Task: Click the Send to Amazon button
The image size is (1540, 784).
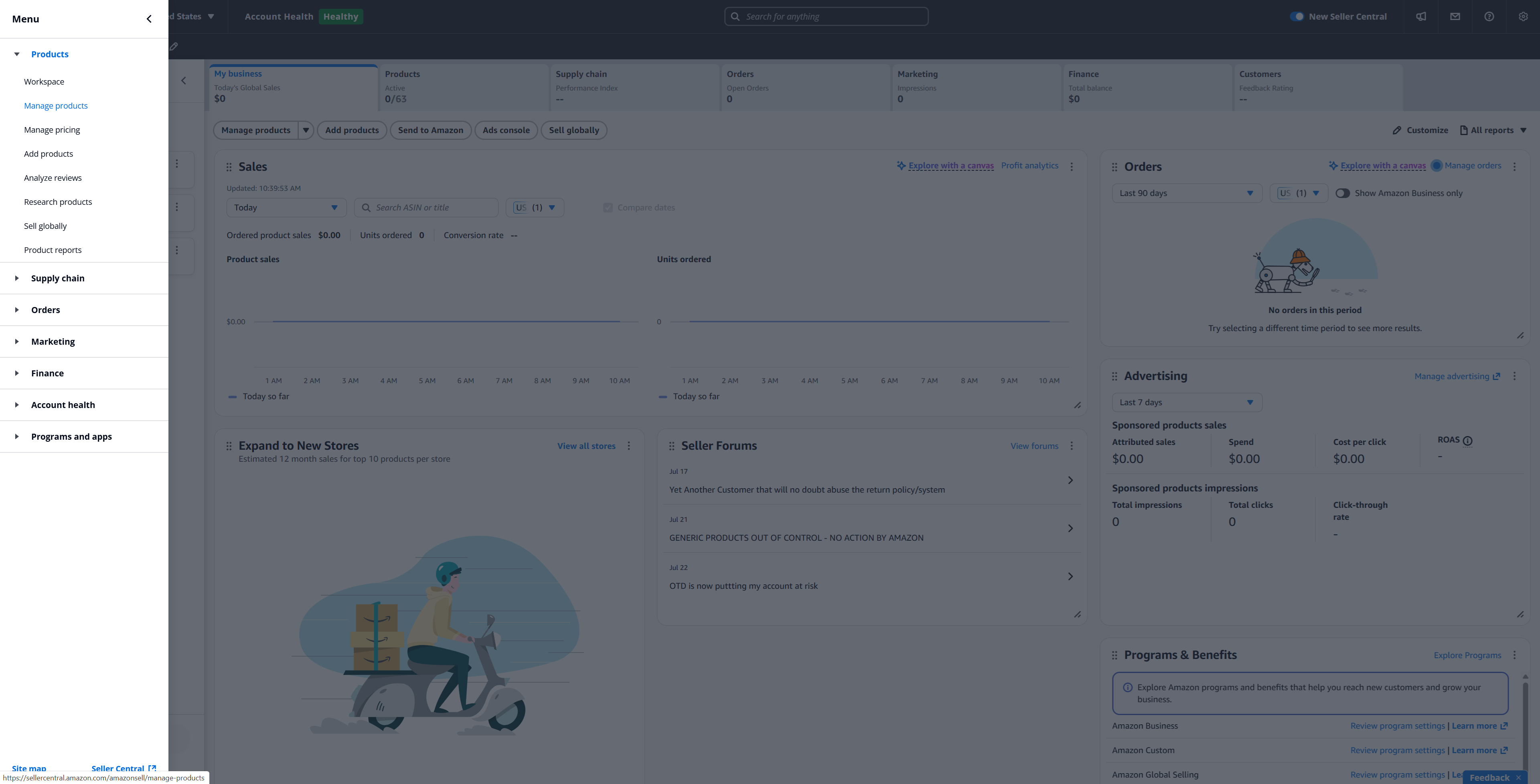Action: pyautogui.click(x=430, y=130)
